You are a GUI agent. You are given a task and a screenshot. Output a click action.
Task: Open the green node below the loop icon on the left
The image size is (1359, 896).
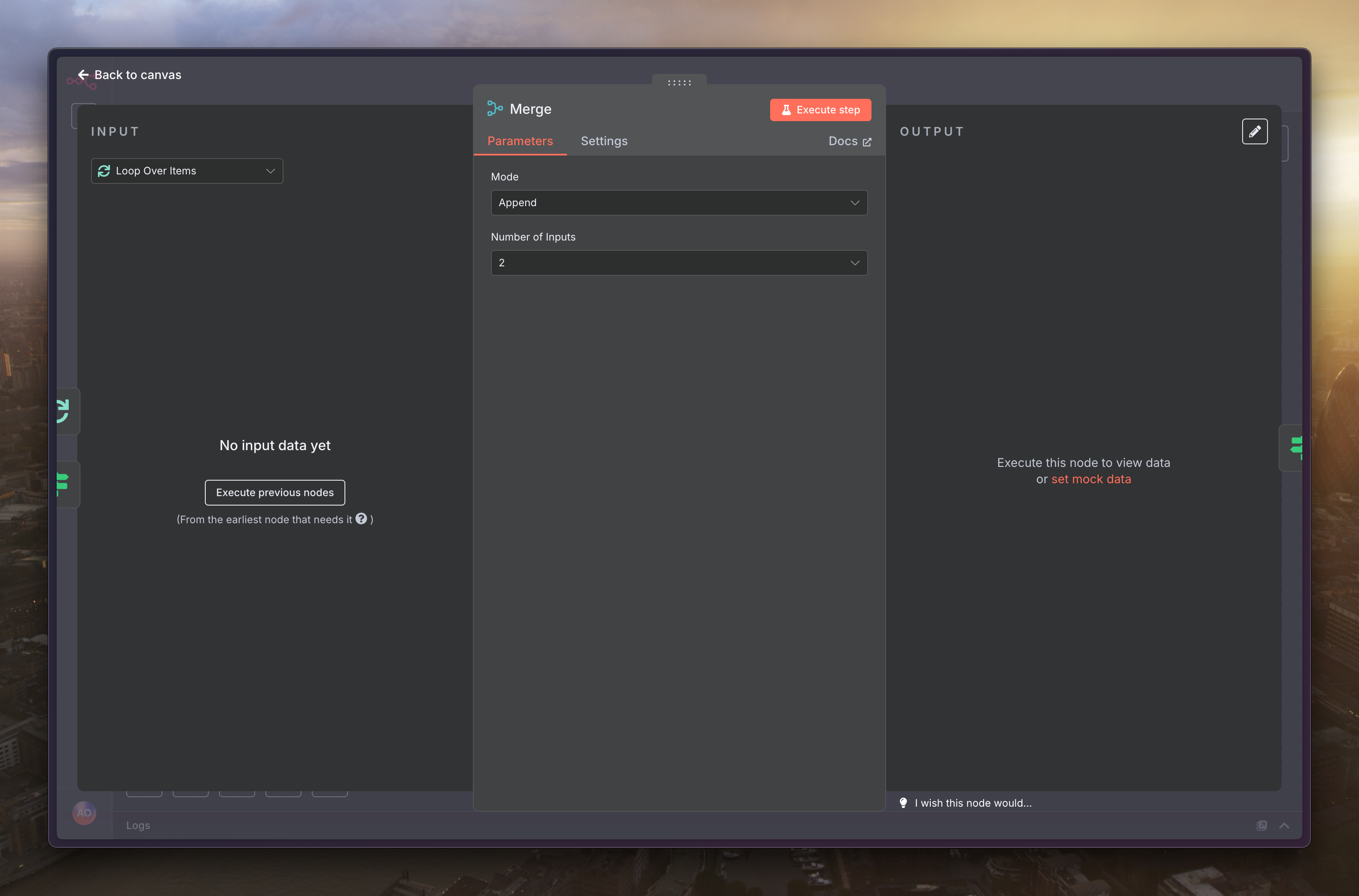coord(64,484)
